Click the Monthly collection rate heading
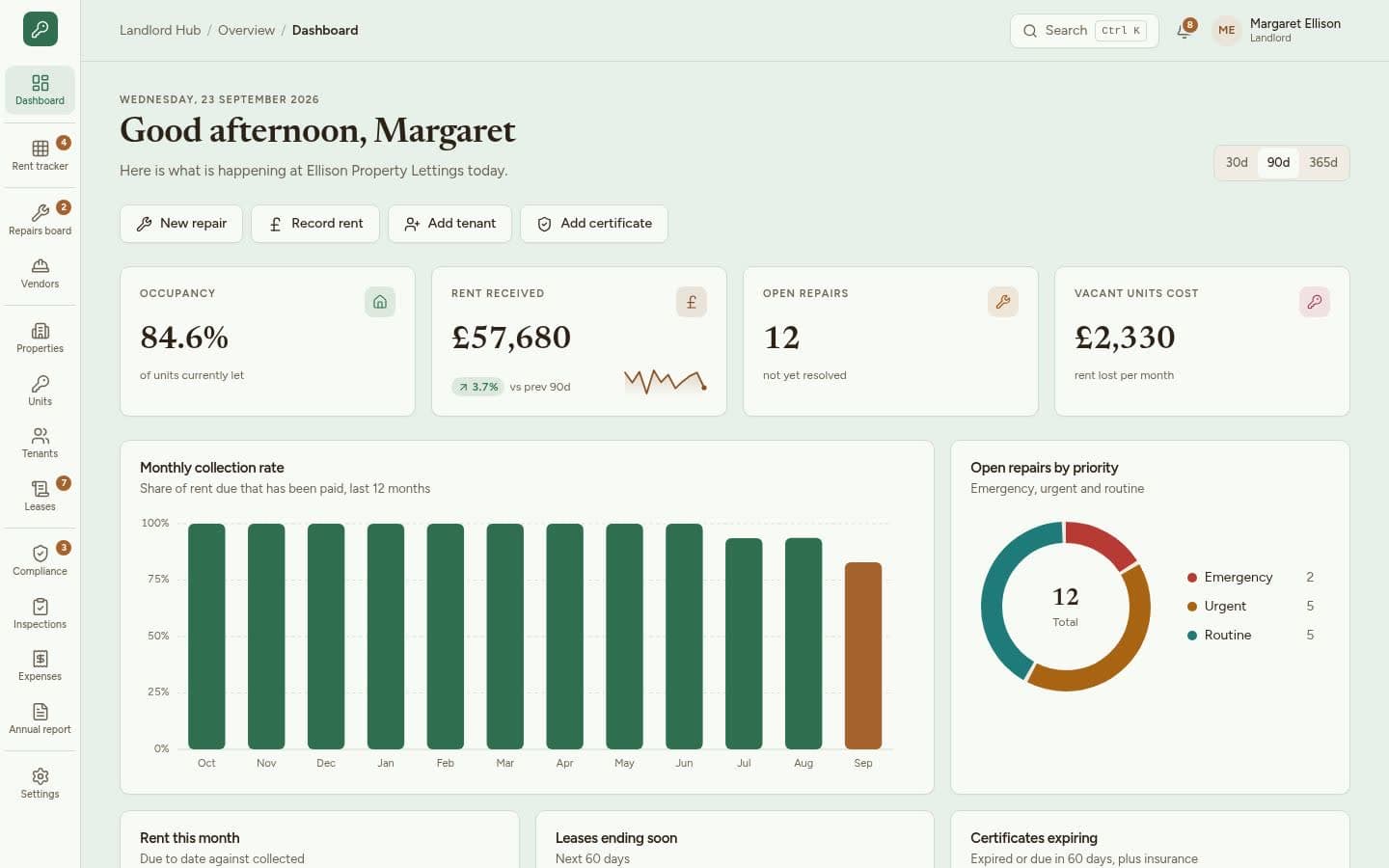The width and height of the screenshot is (1389, 868). tap(212, 468)
